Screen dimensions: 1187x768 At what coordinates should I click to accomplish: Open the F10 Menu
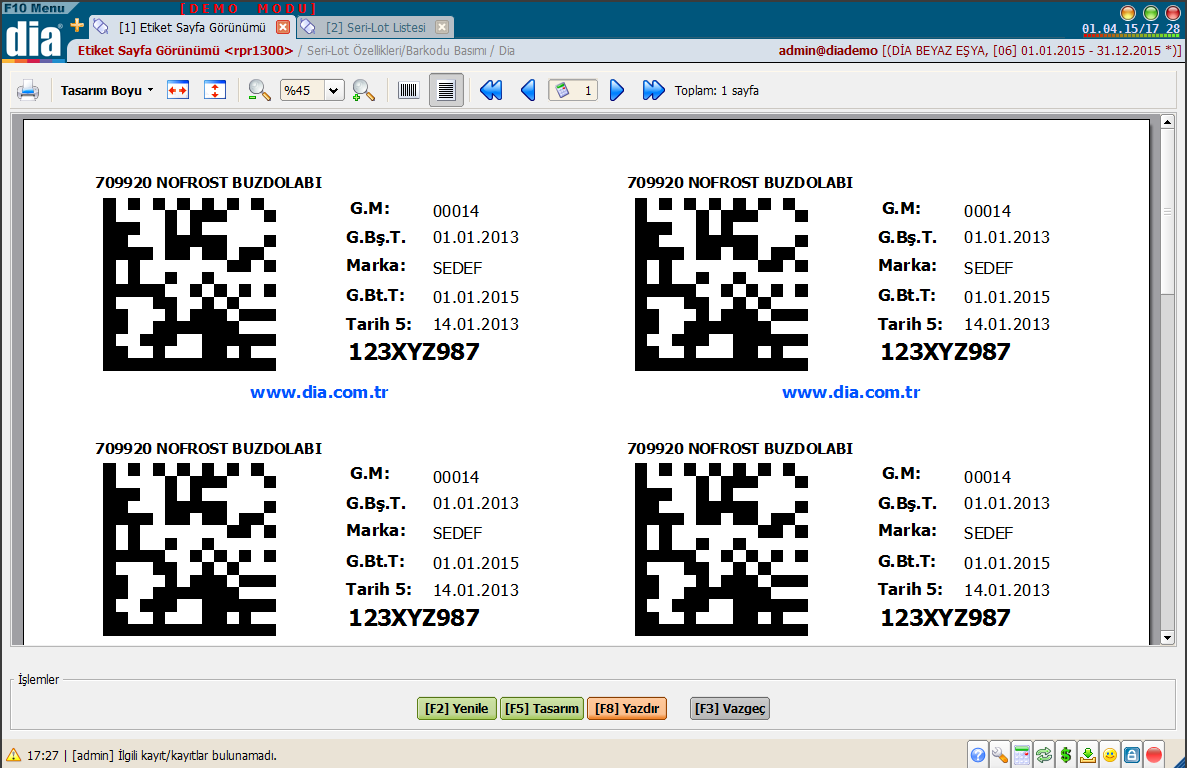[x=35, y=8]
